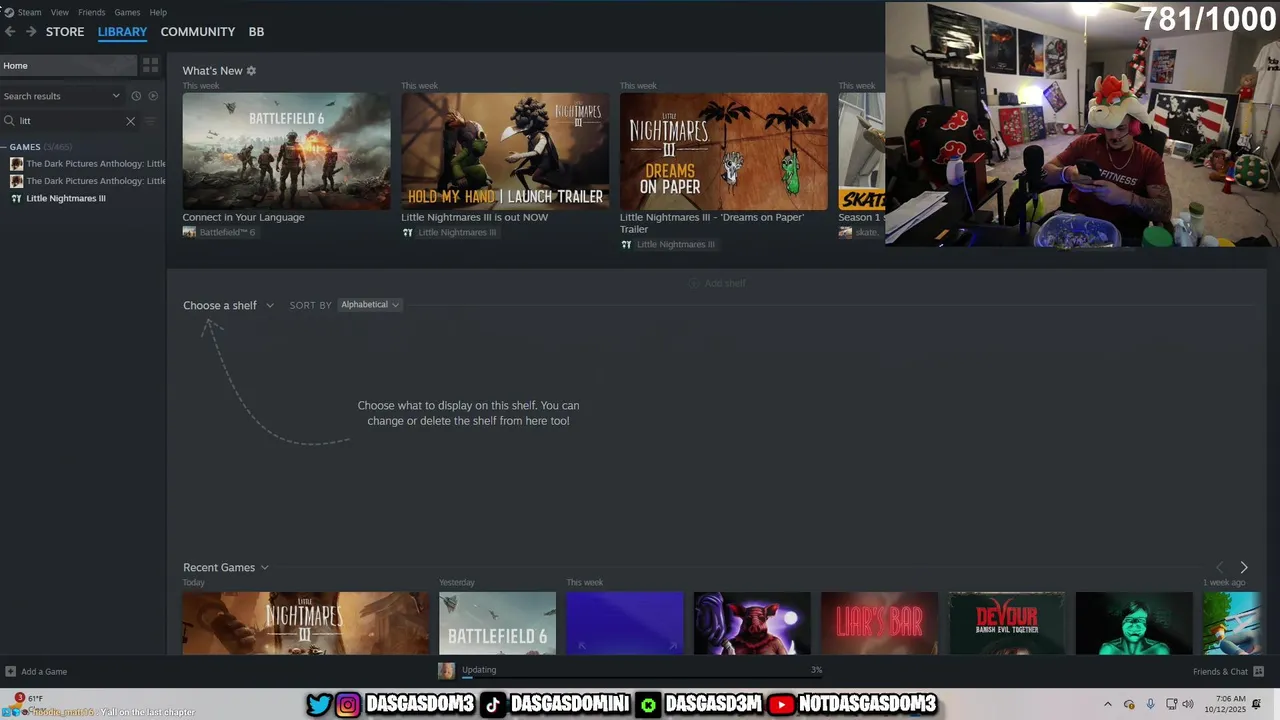1280x720 pixels.
Task: Select Little Nightmares III in sidebar
Action: click(66, 198)
